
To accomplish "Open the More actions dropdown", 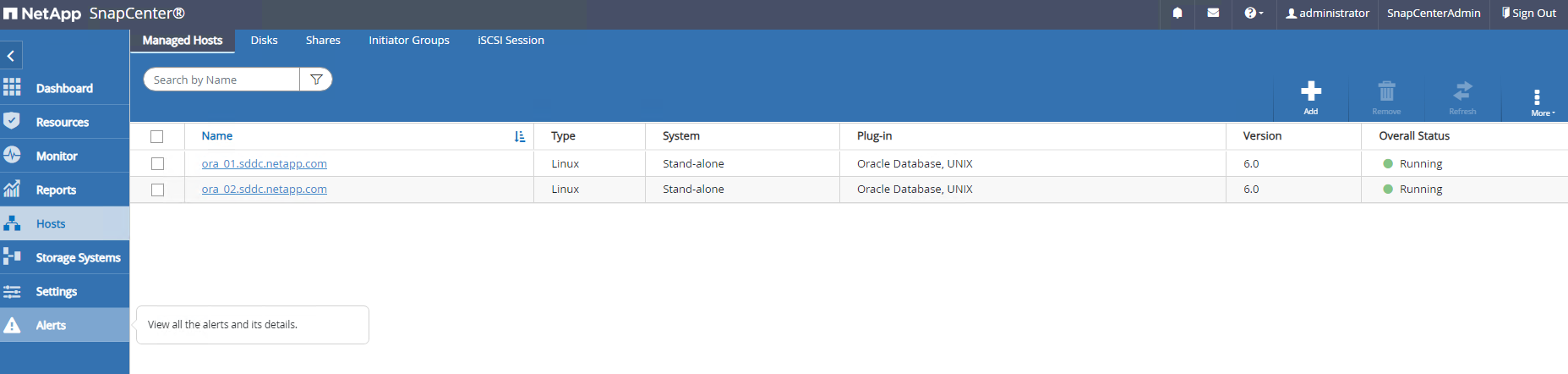I will point(1538,102).
